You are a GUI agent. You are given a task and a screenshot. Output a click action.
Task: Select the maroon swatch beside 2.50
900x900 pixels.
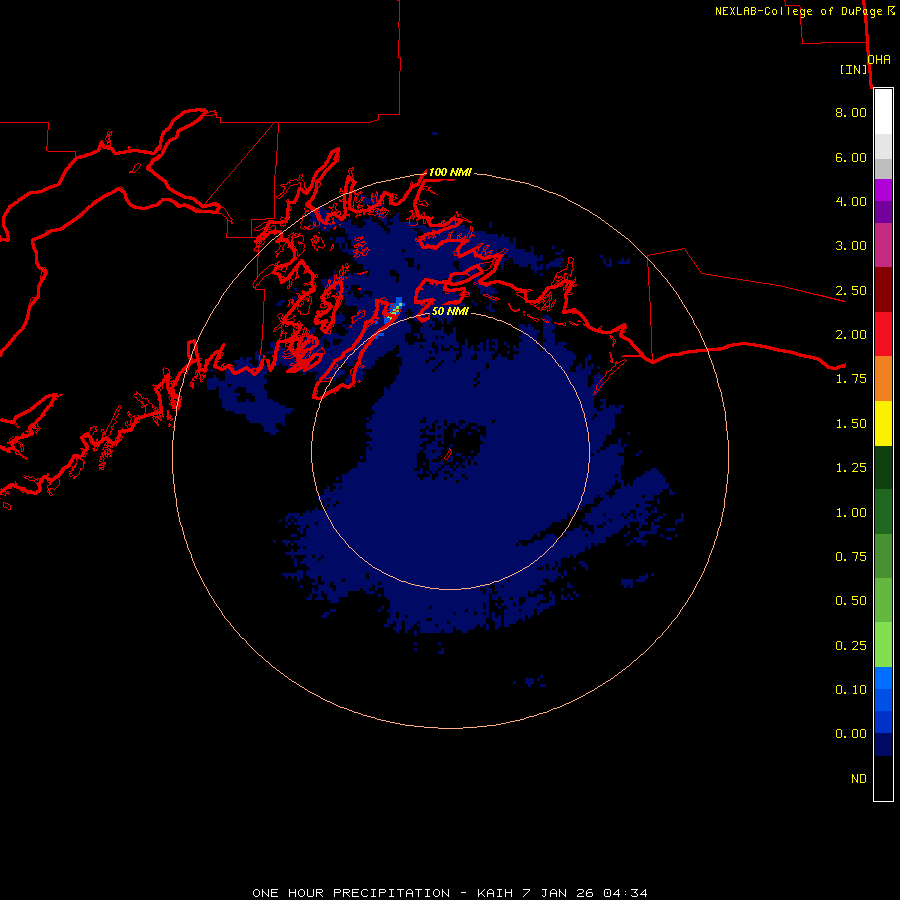pos(883,290)
